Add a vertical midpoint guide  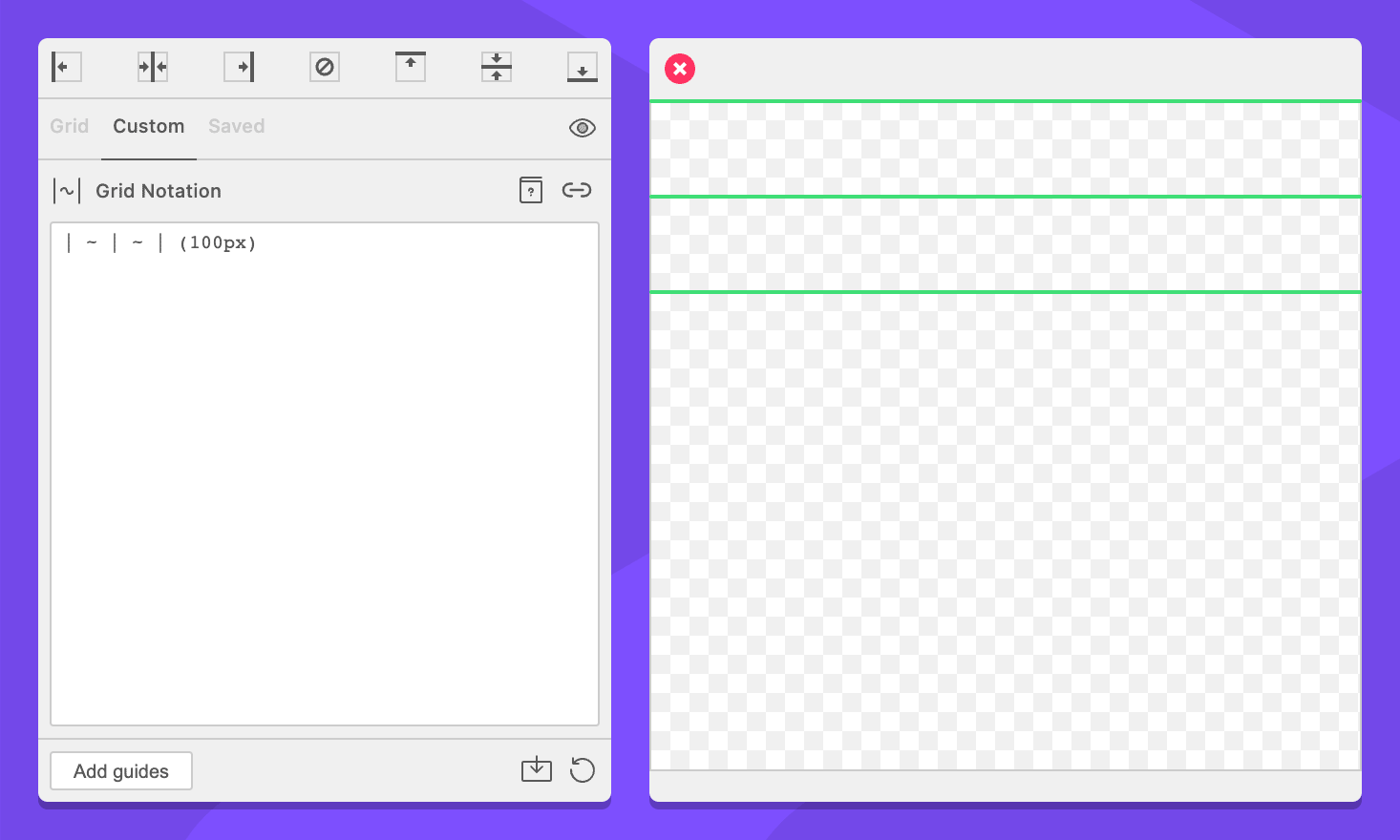point(153,67)
